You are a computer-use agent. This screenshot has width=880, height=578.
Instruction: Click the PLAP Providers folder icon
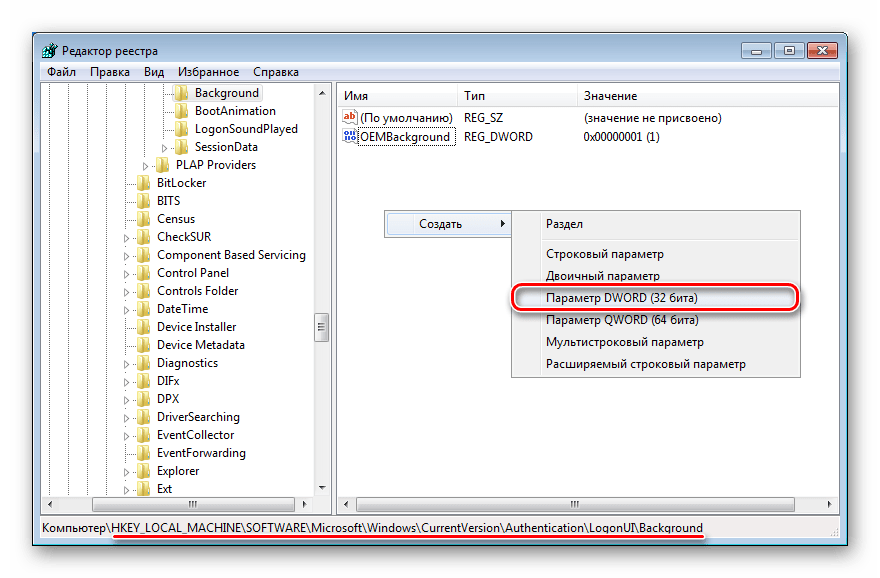pyautogui.click(x=162, y=165)
